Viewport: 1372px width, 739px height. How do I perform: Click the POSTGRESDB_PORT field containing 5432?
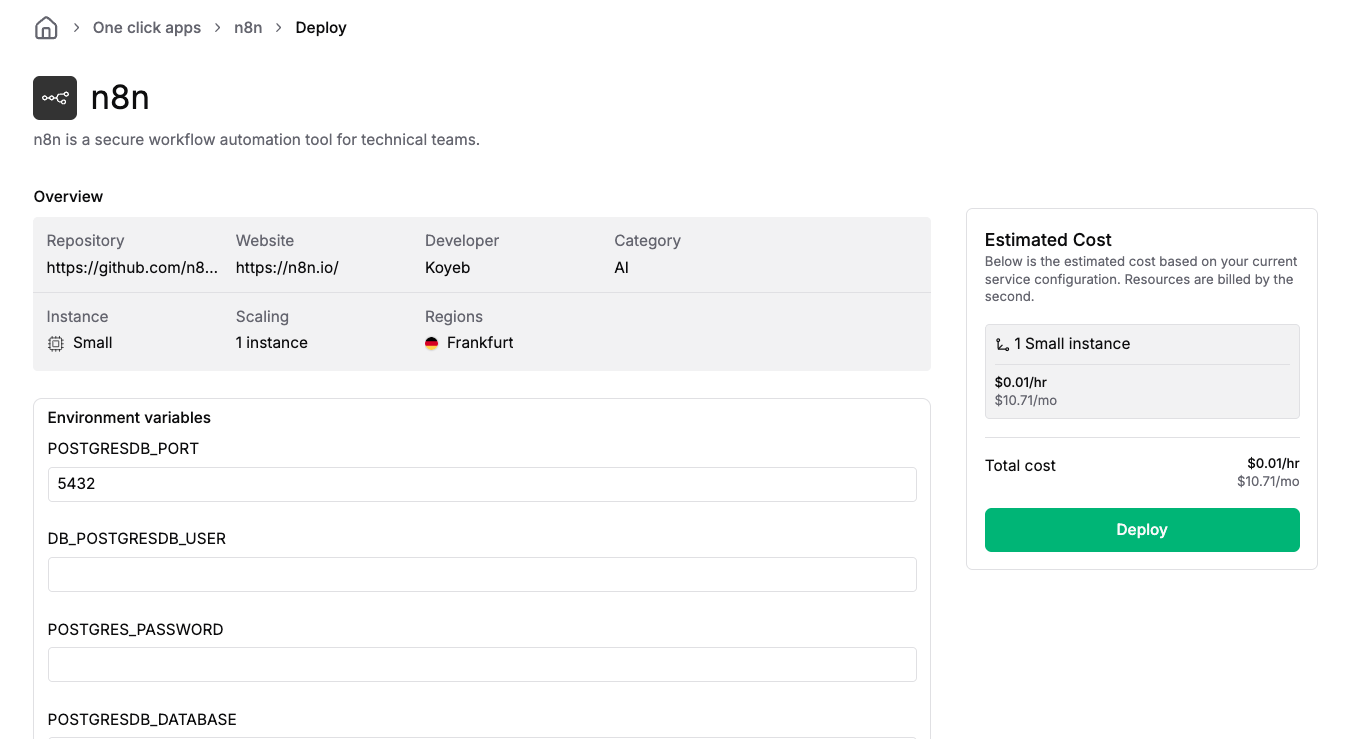point(482,484)
